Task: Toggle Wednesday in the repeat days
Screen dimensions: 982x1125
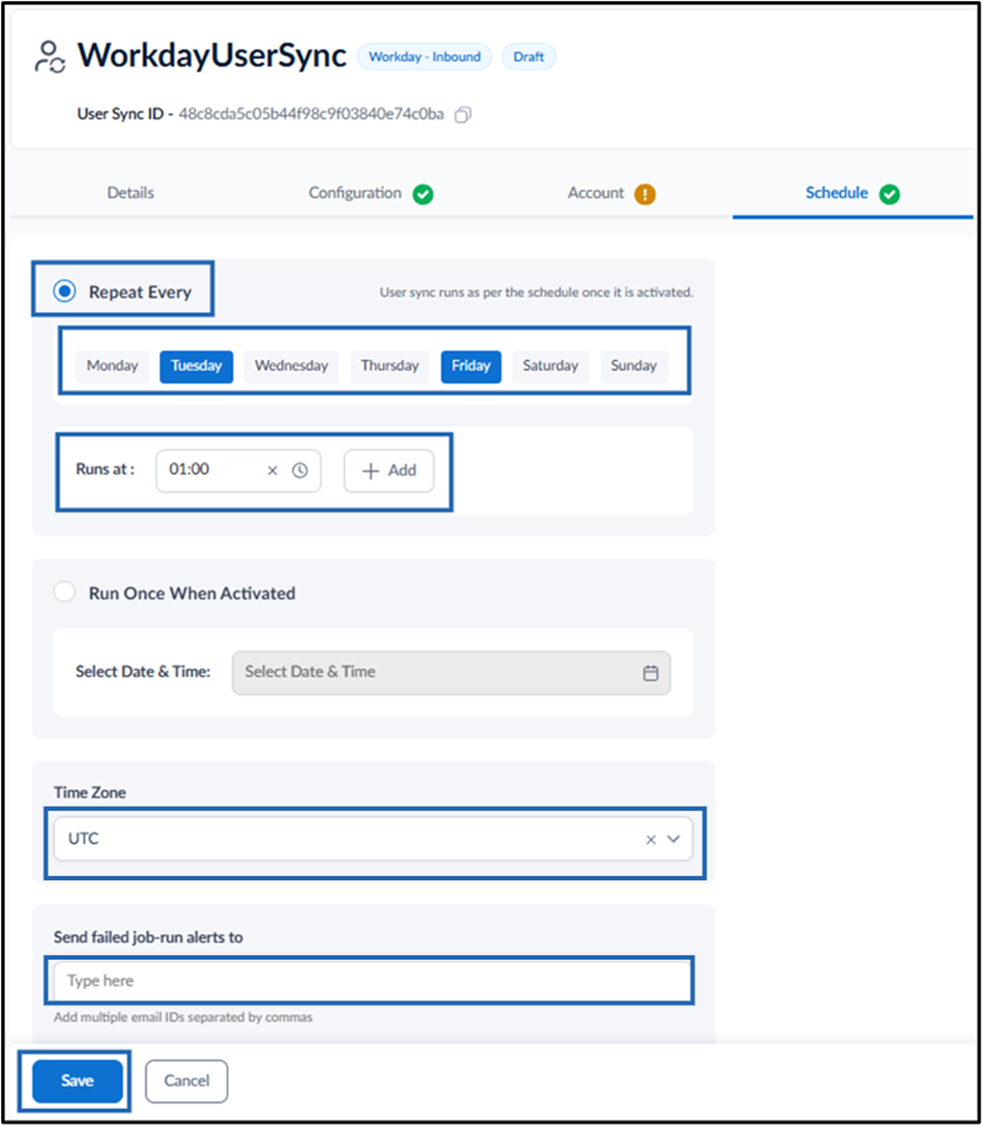Action: tap(291, 366)
